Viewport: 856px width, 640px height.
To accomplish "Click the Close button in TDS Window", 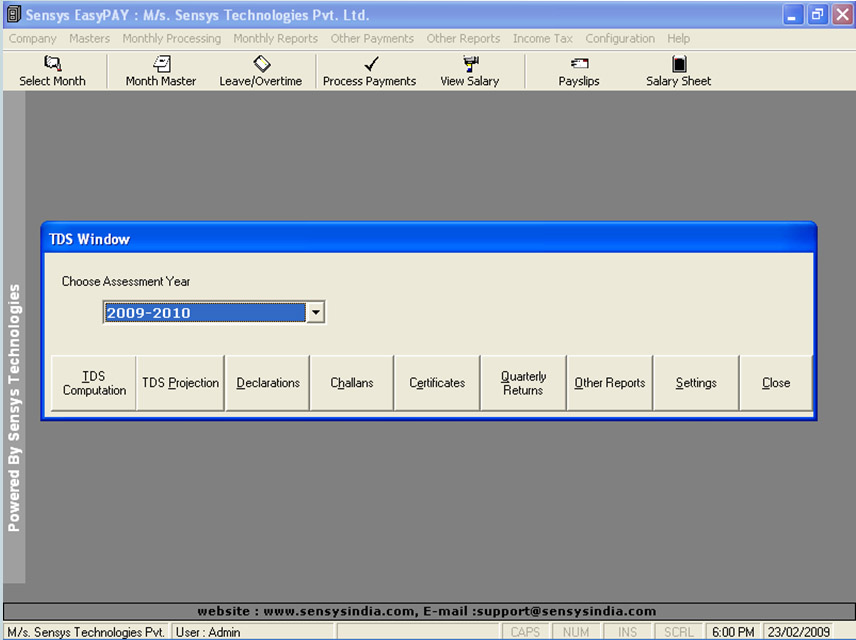I will tap(776, 383).
